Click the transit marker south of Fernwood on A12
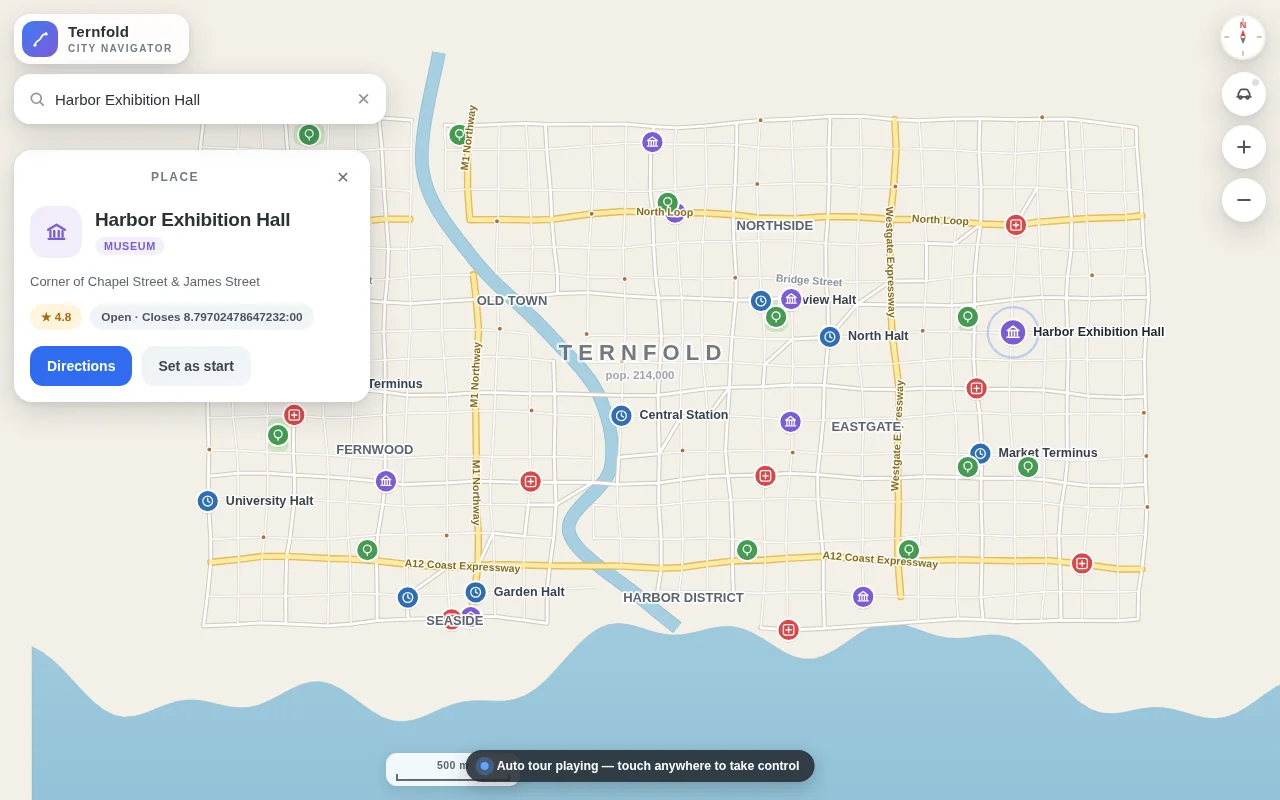This screenshot has height=800, width=1280. 408,597
